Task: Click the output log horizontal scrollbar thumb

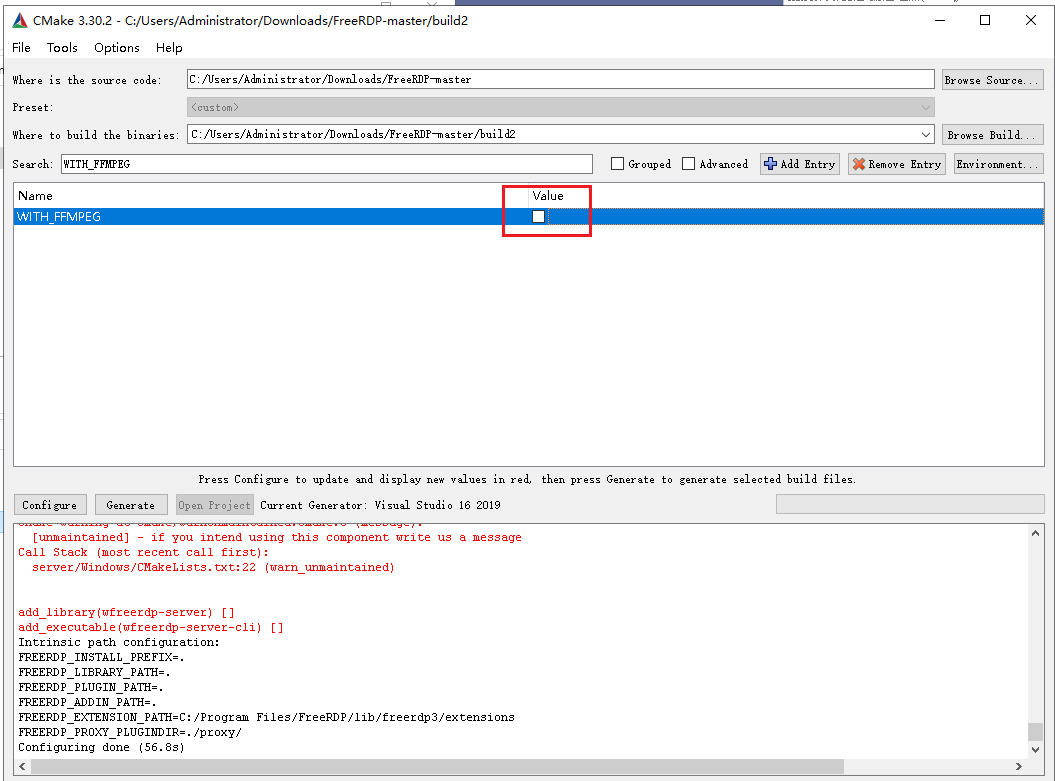Action: tap(437, 766)
